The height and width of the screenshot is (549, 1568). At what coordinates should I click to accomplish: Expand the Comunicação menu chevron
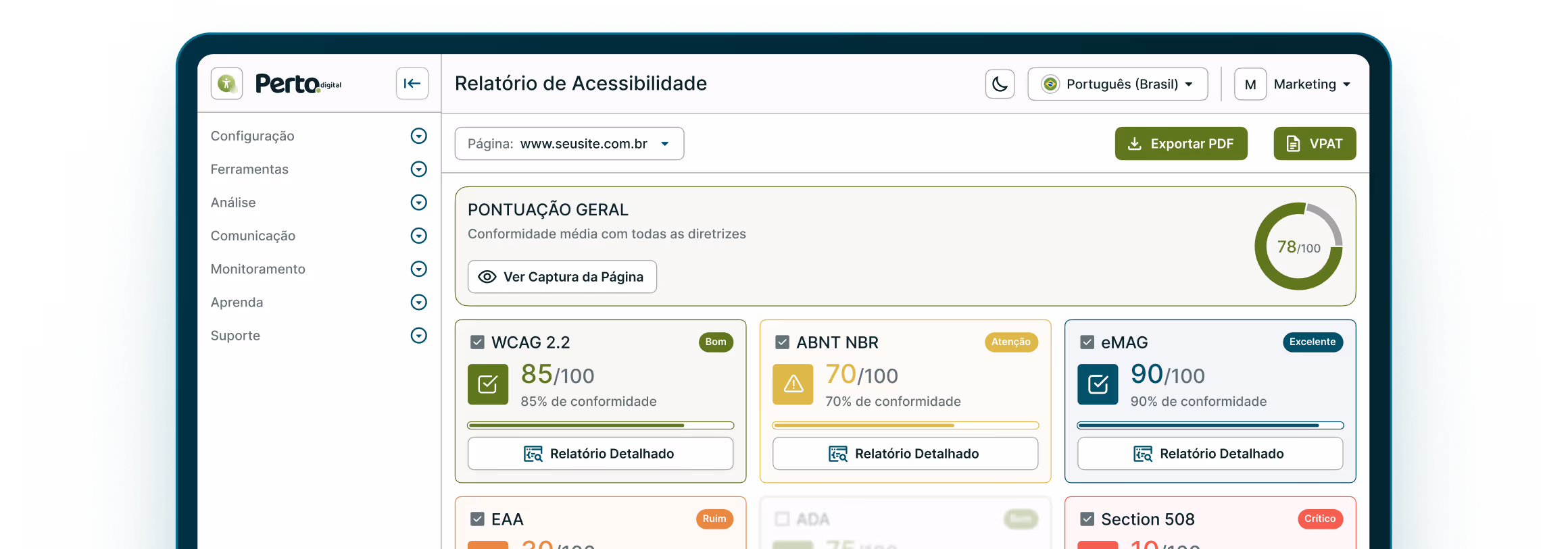tap(419, 236)
